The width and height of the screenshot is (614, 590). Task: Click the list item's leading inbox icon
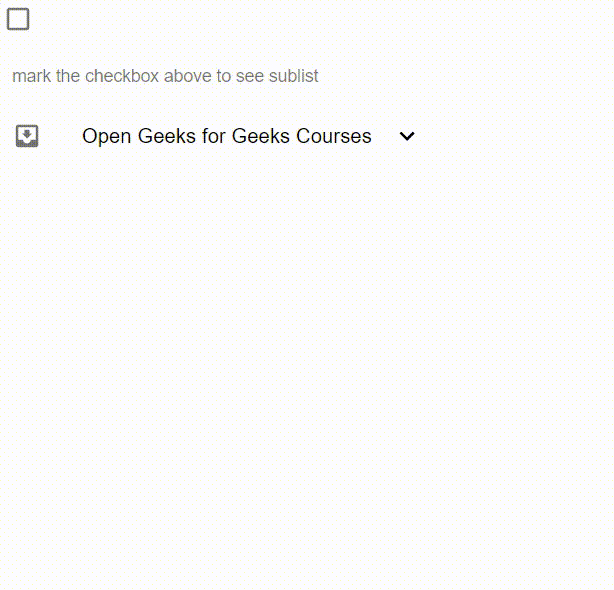(27, 136)
